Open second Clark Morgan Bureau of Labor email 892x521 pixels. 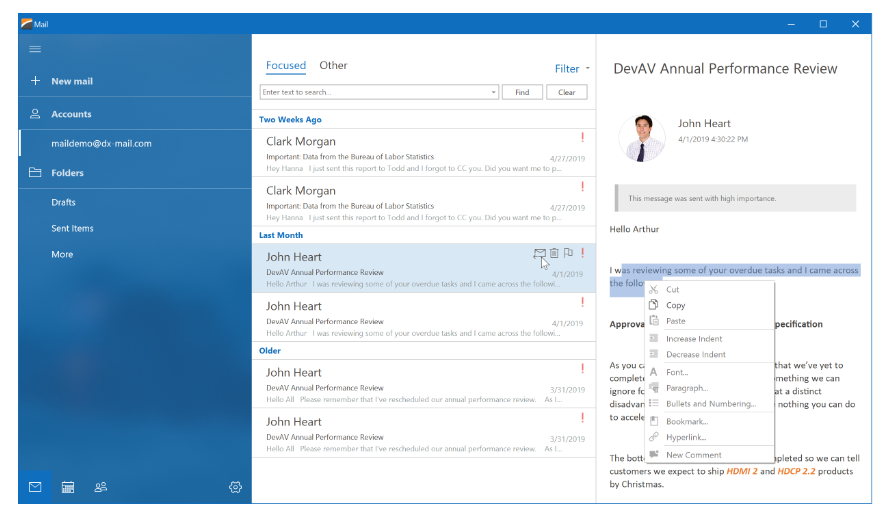point(424,201)
